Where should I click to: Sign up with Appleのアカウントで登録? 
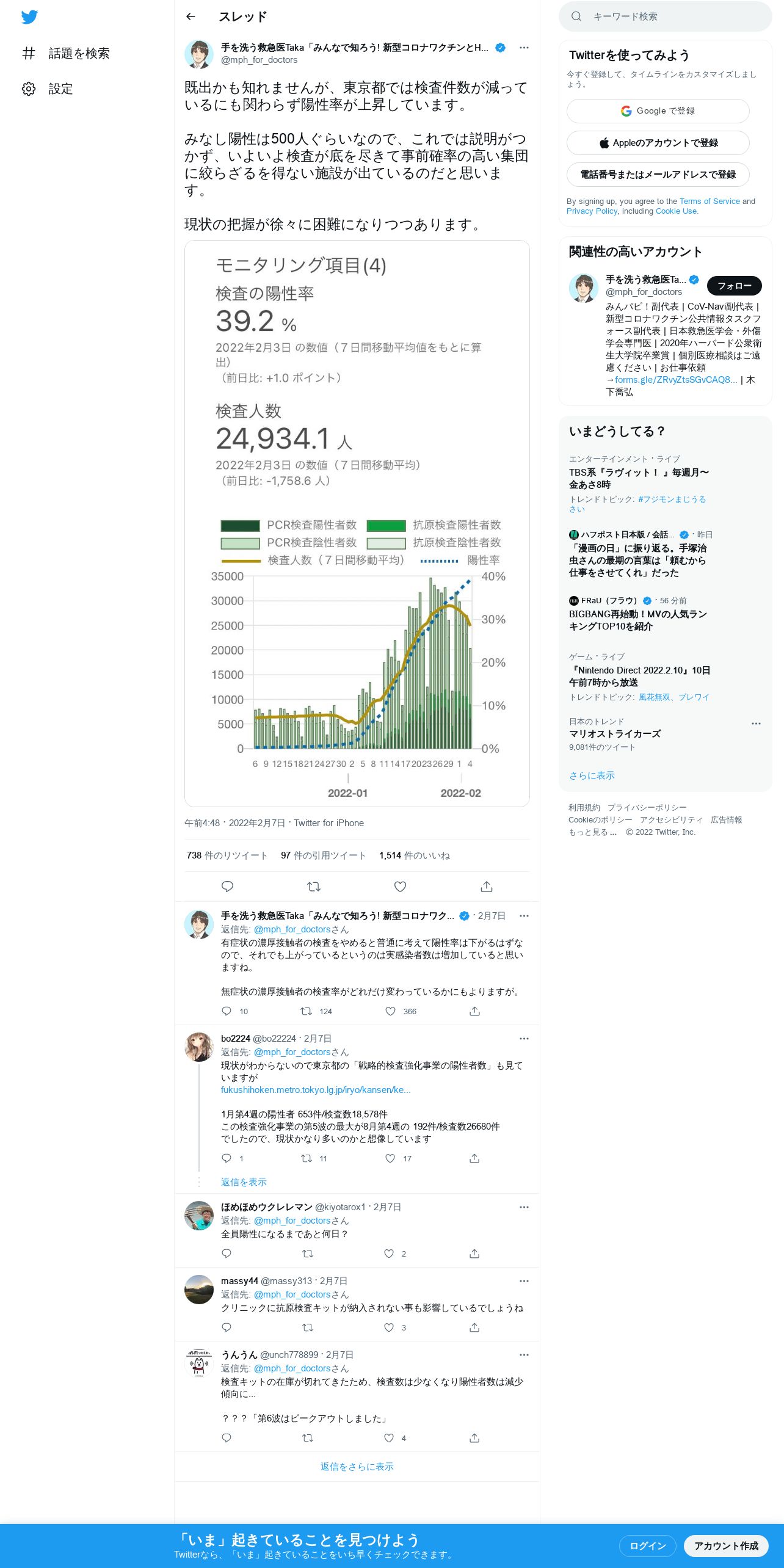(658, 143)
